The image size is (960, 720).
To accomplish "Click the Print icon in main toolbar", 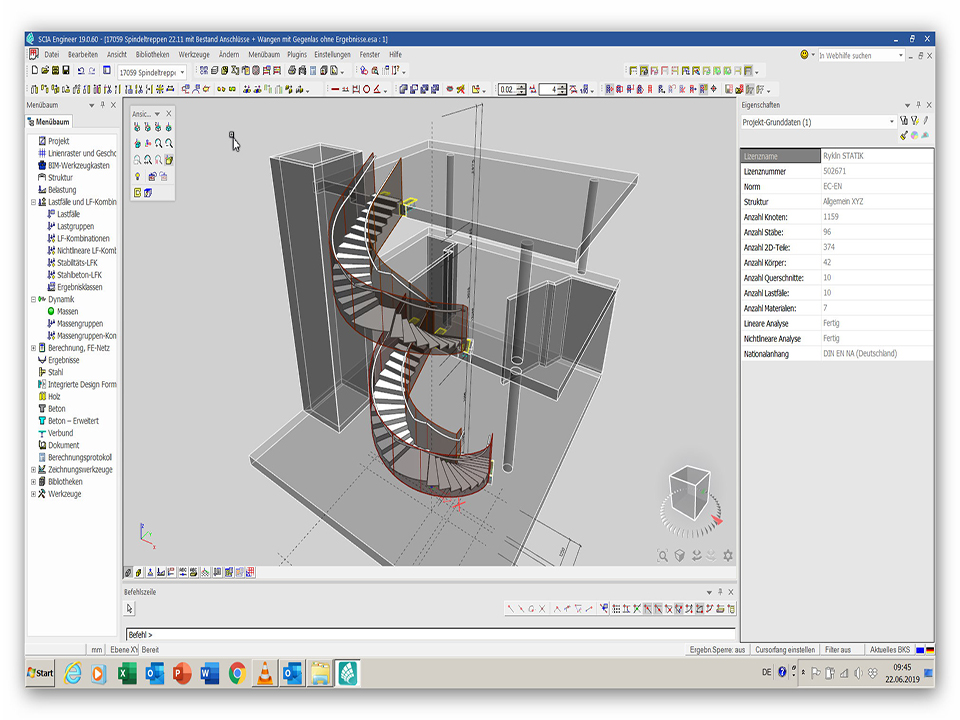I will point(292,71).
